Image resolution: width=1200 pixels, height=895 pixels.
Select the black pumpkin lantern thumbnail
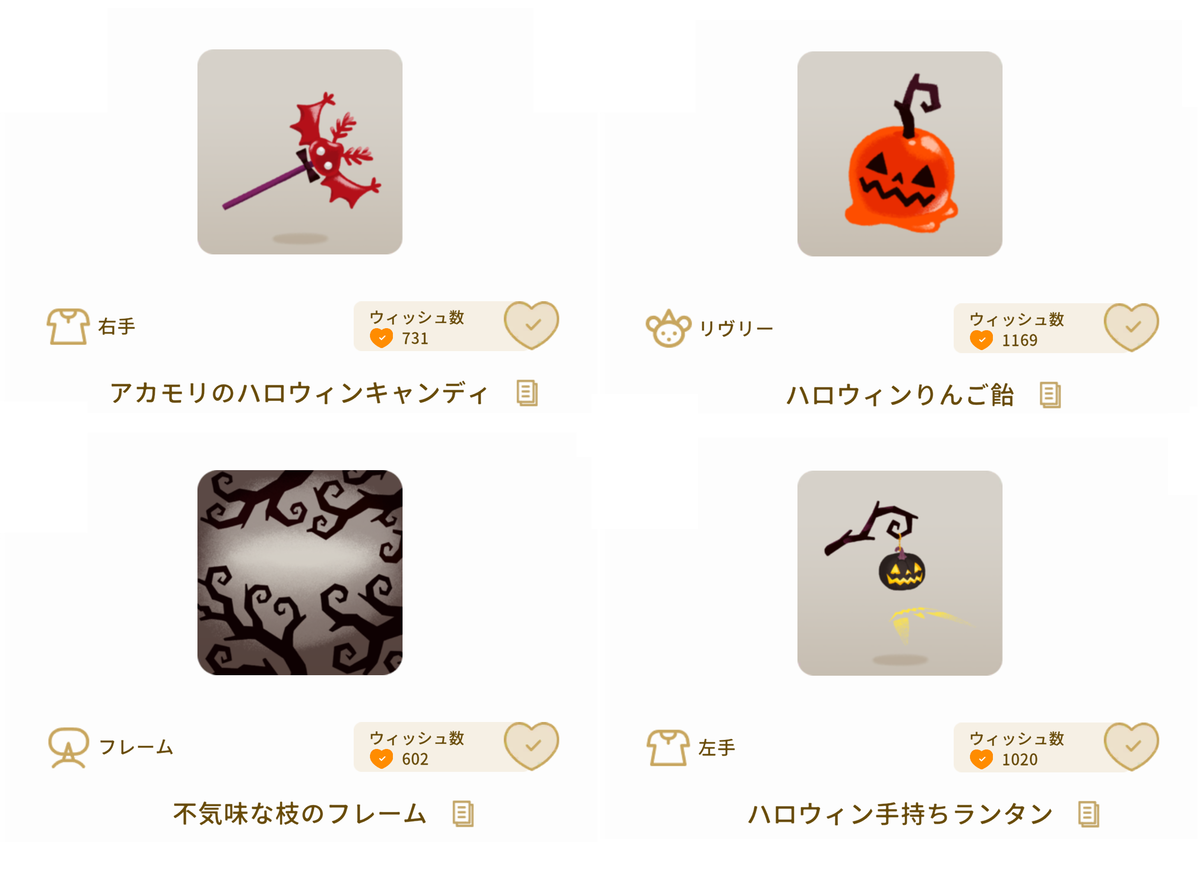click(900, 573)
